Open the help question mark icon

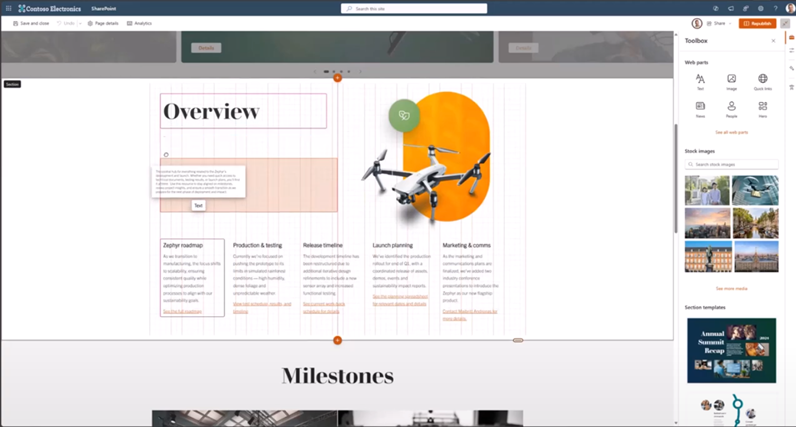[775, 8]
